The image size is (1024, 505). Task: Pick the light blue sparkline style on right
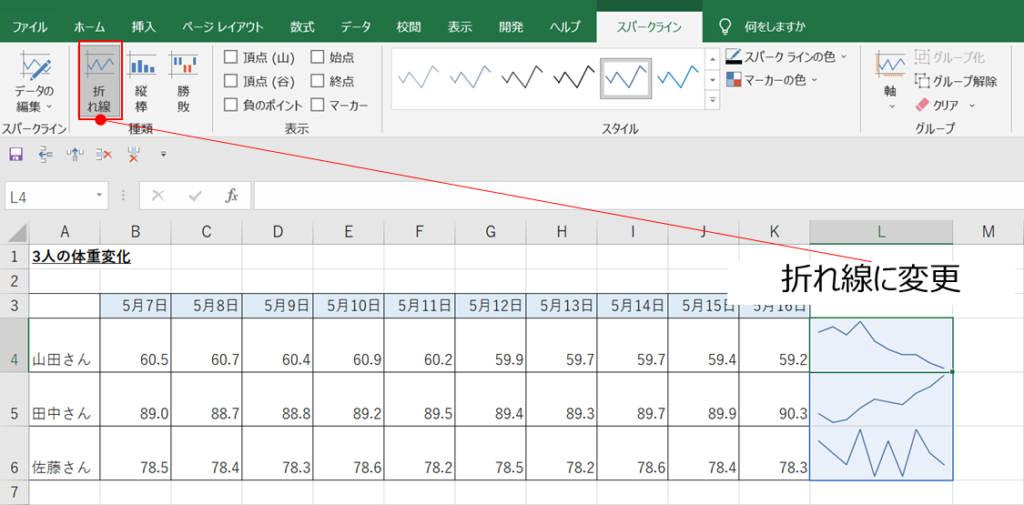(x=678, y=77)
